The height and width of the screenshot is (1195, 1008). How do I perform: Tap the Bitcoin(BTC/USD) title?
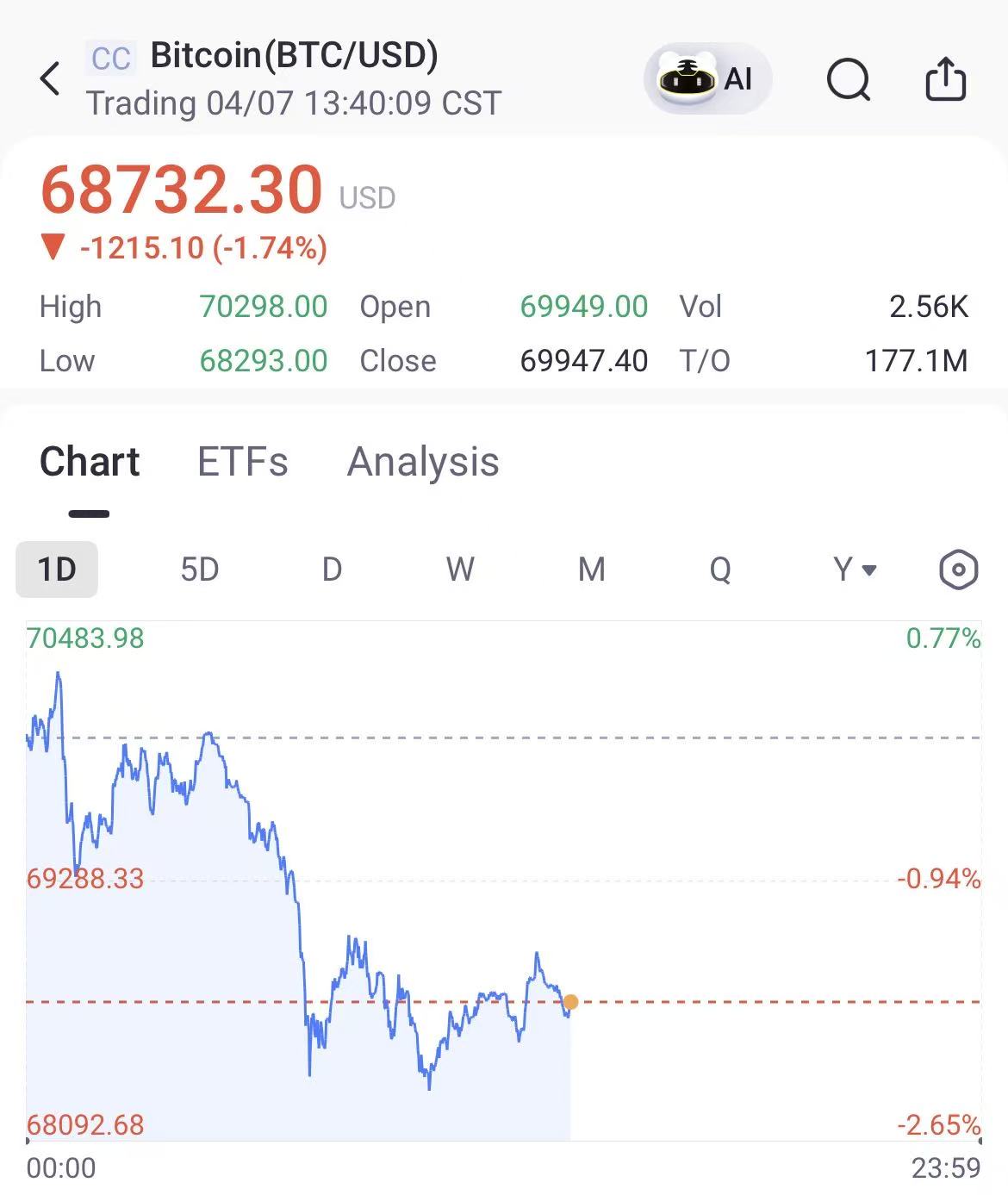pos(294,55)
